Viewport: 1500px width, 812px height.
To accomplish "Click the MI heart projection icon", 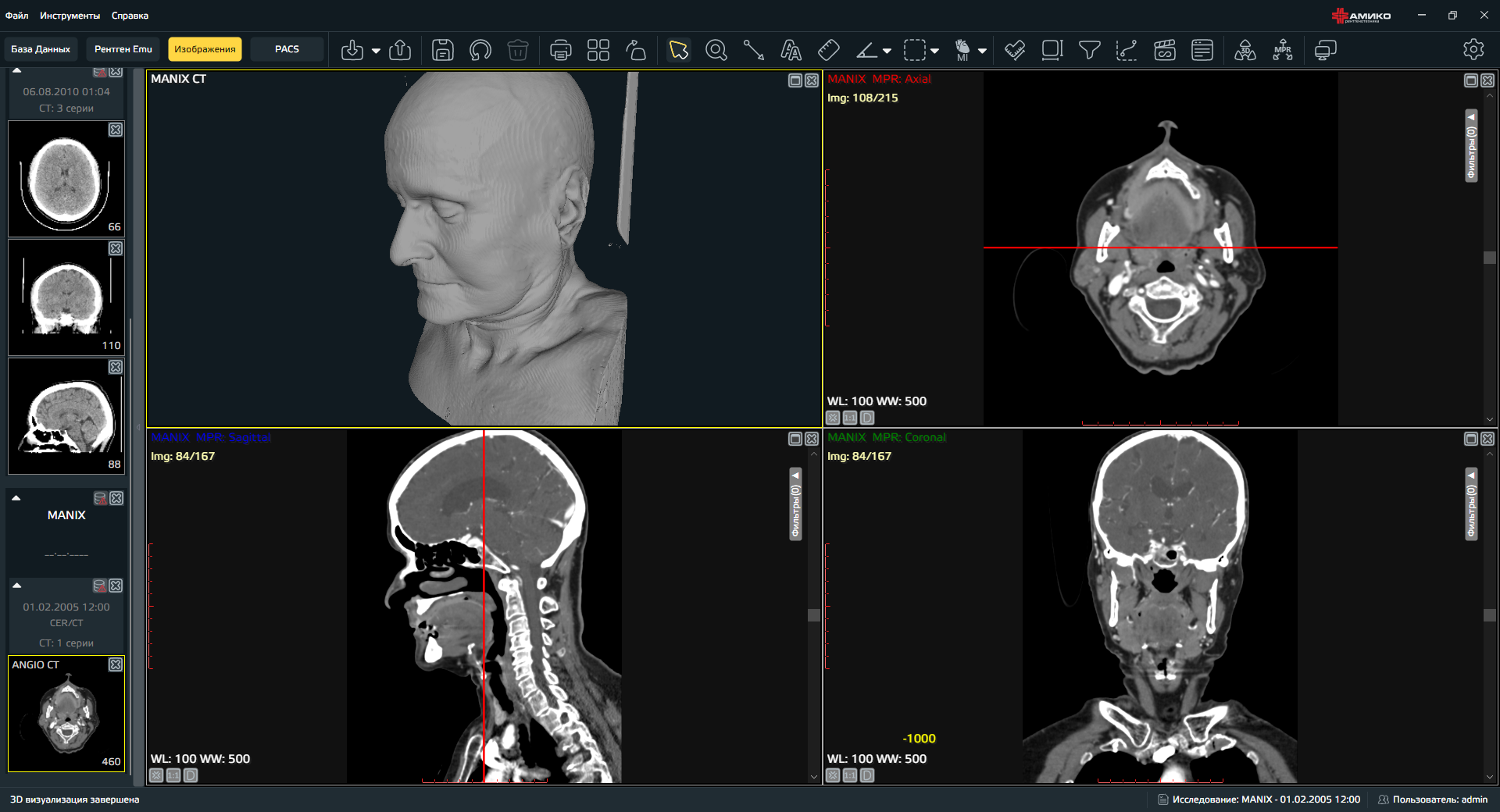I will [x=962, y=50].
